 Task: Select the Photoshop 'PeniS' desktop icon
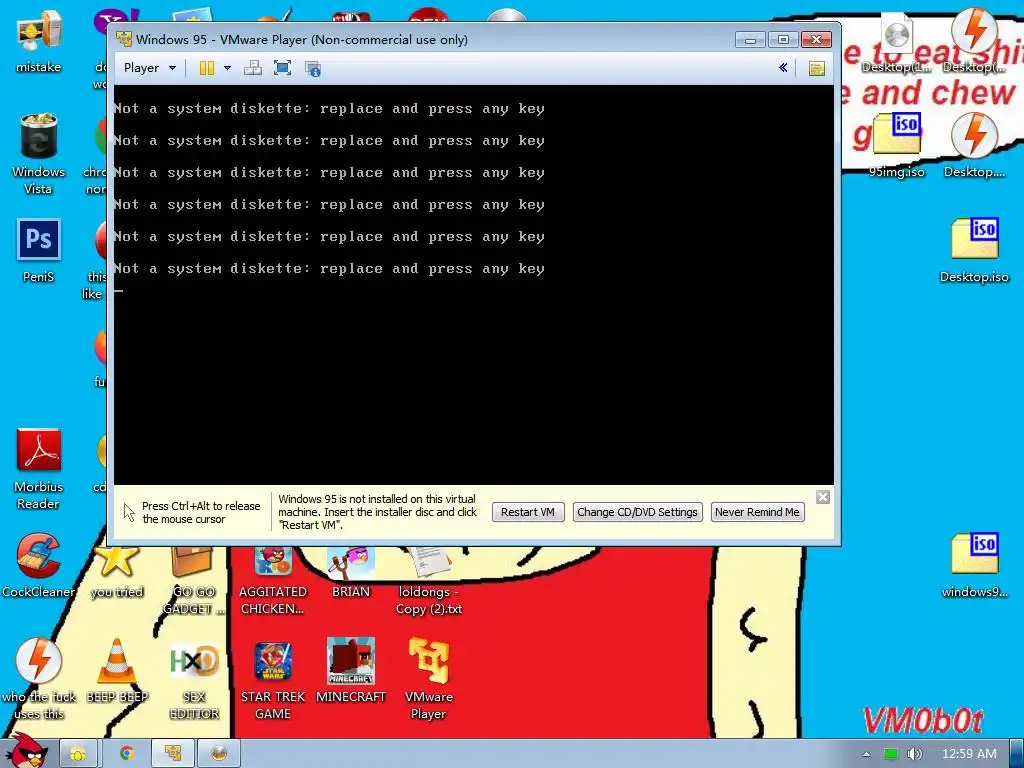(39, 251)
